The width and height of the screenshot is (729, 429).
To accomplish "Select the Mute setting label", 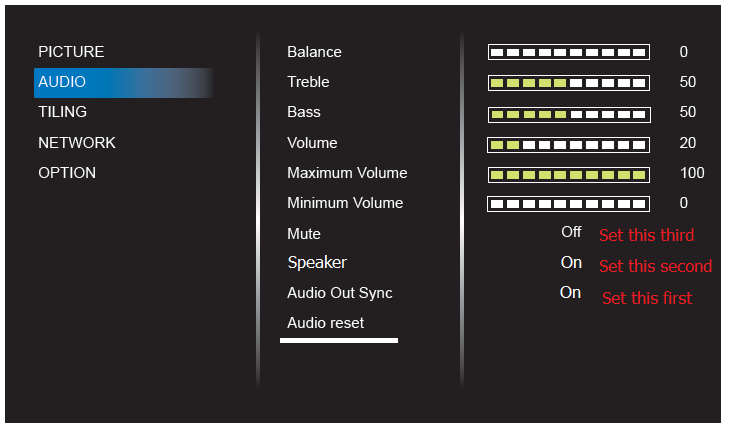I will pyautogui.click(x=304, y=234).
